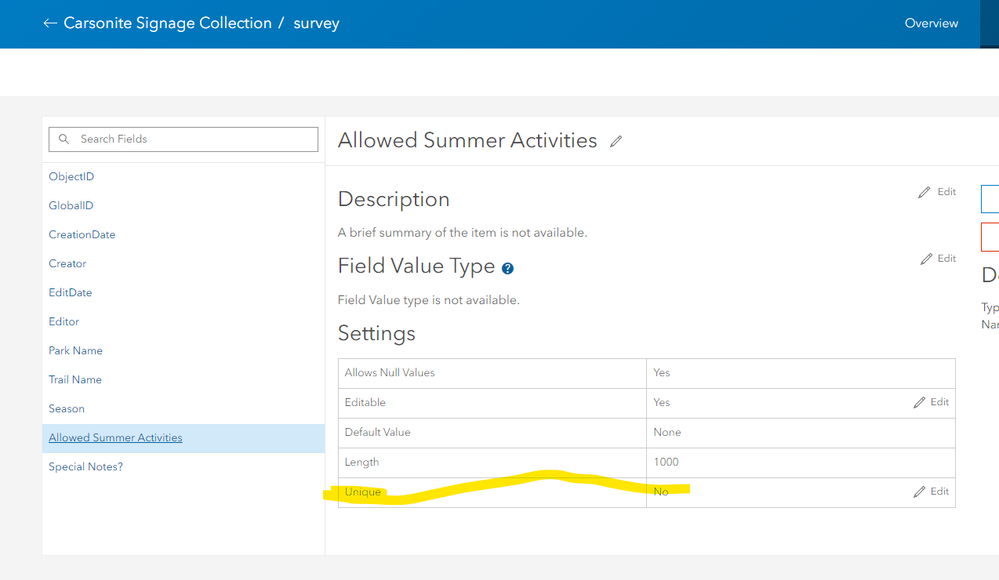Select the EditDate field
The image size is (999, 580).
pyautogui.click(x=70, y=293)
